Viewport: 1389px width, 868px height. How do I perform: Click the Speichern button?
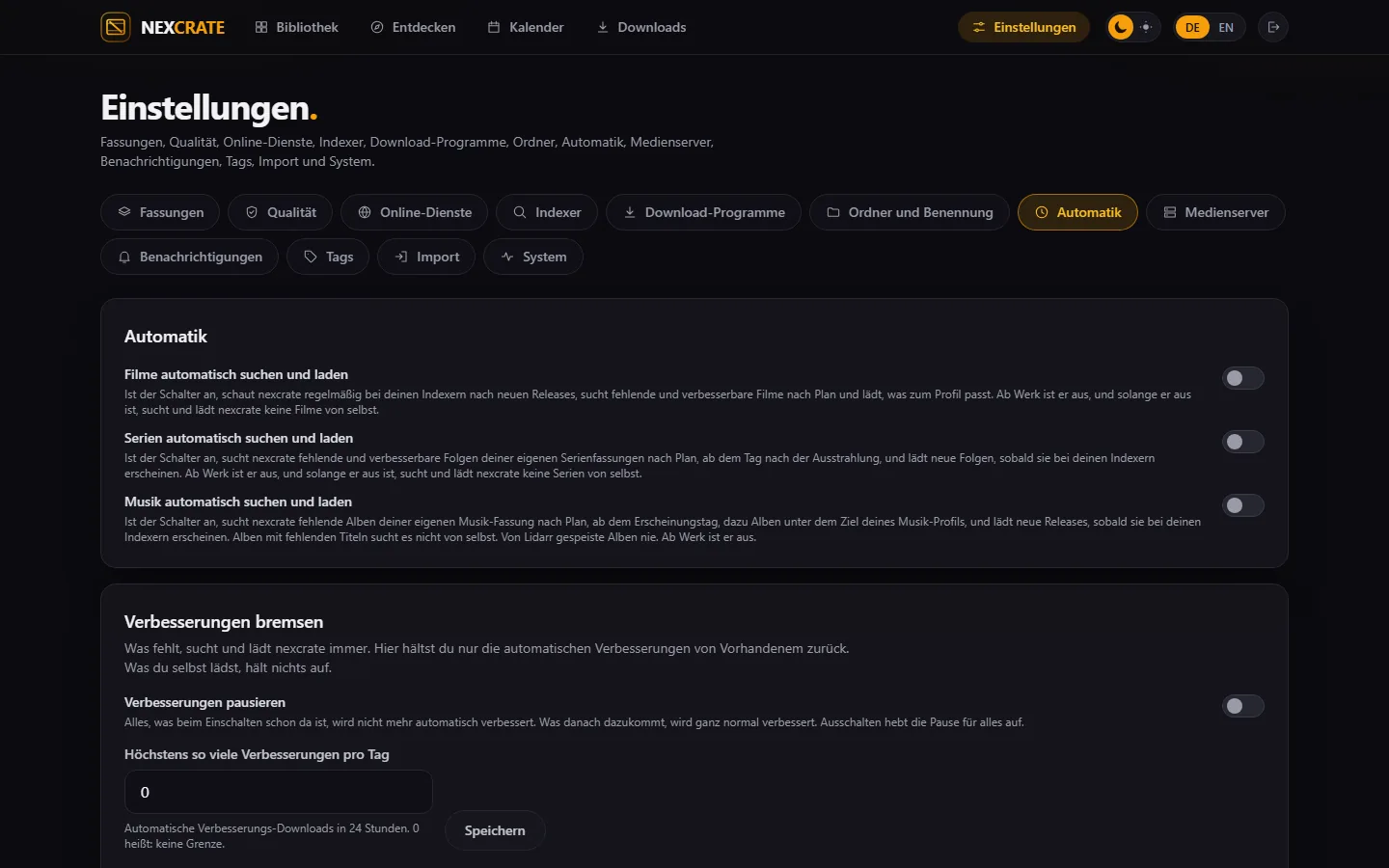tap(495, 830)
